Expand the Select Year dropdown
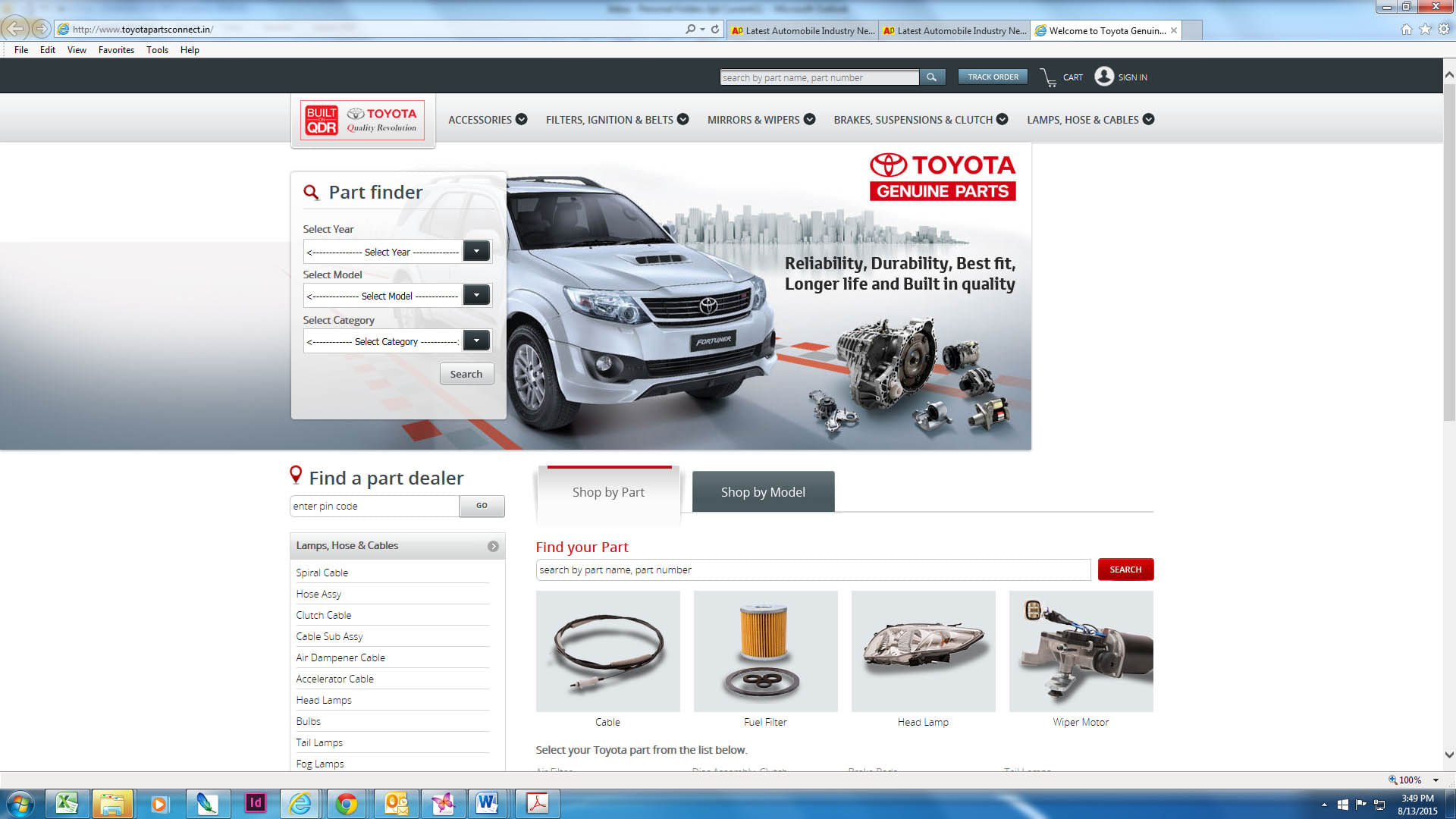The height and width of the screenshot is (819, 1456). coord(476,251)
